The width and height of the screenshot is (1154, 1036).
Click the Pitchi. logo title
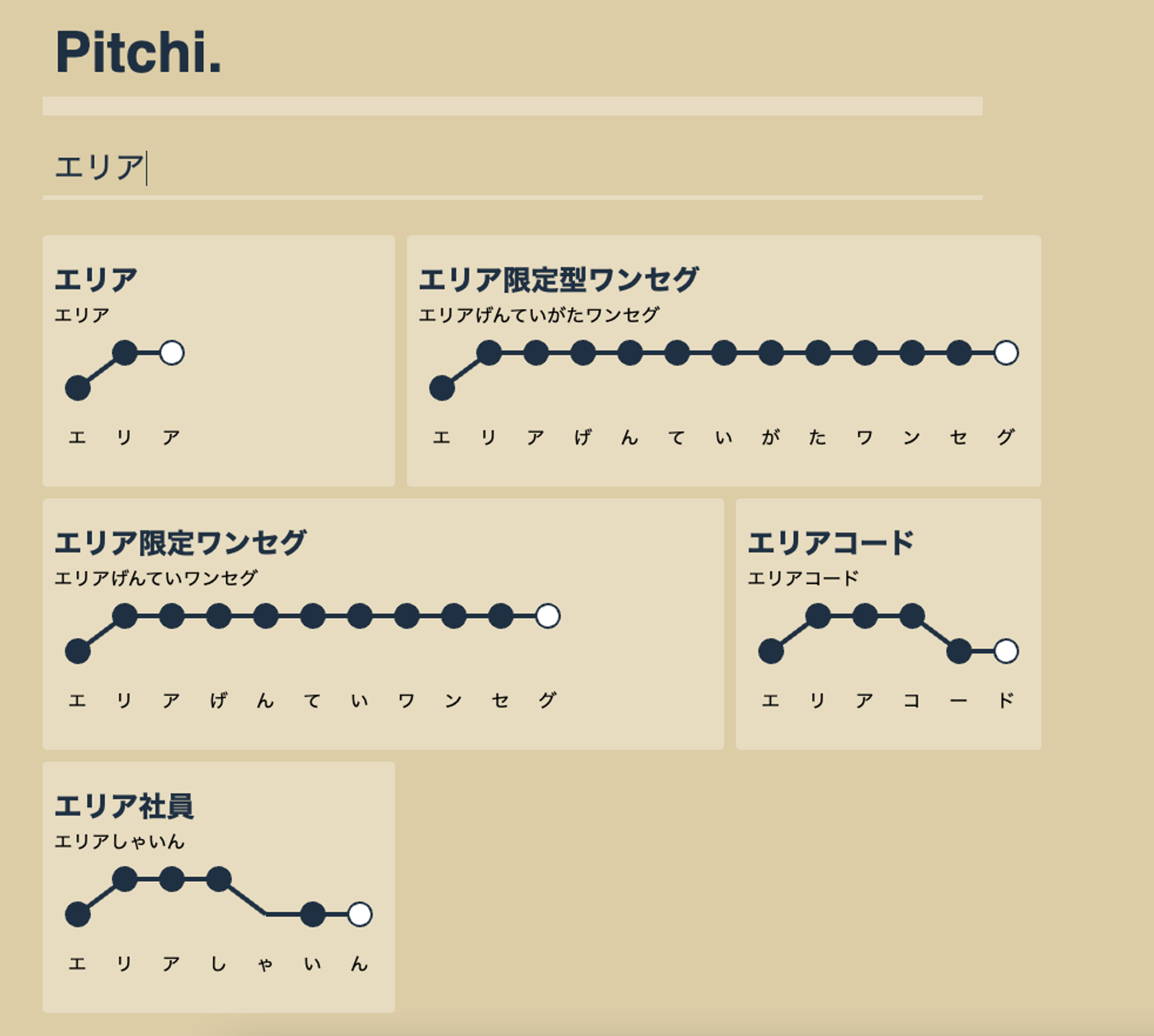[x=138, y=53]
